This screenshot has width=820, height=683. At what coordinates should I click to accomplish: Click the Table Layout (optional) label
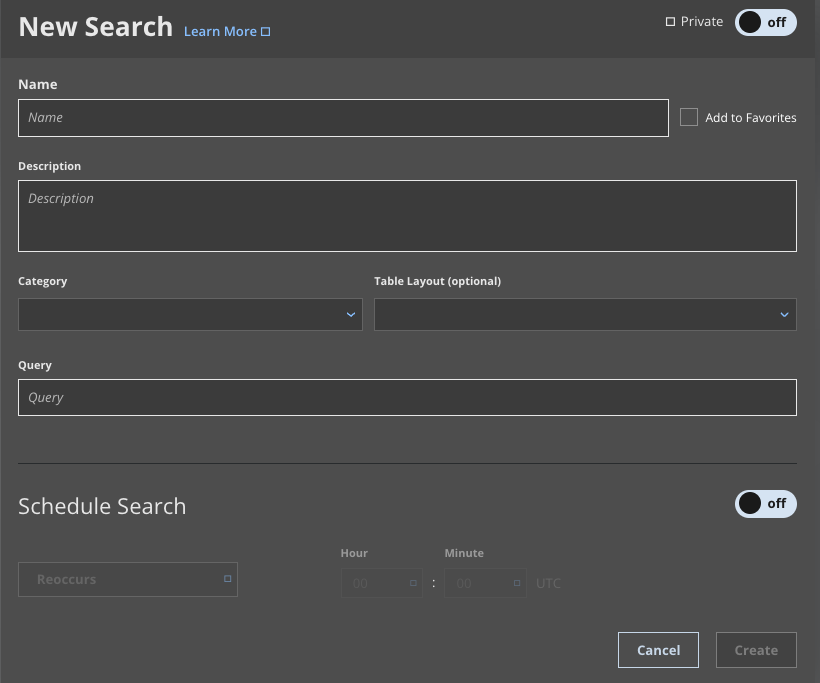(x=437, y=281)
